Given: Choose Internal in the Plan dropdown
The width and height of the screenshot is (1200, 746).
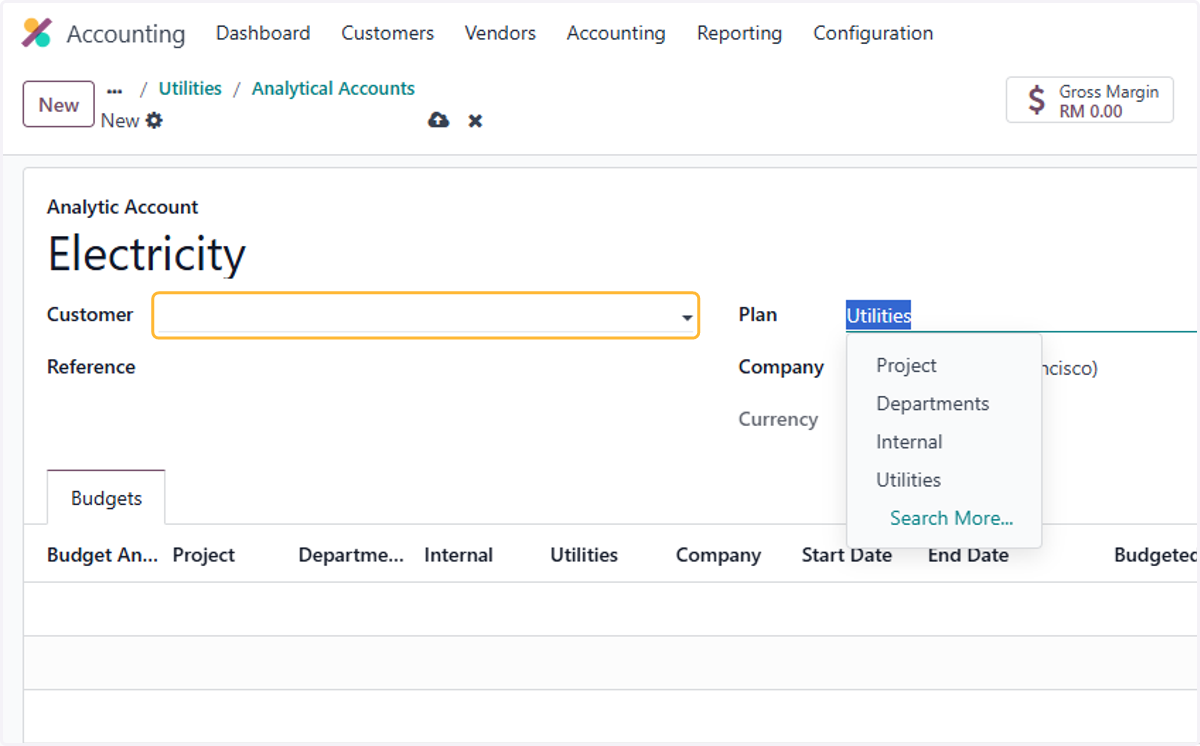Looking at the screenshot, I should 909,442.
